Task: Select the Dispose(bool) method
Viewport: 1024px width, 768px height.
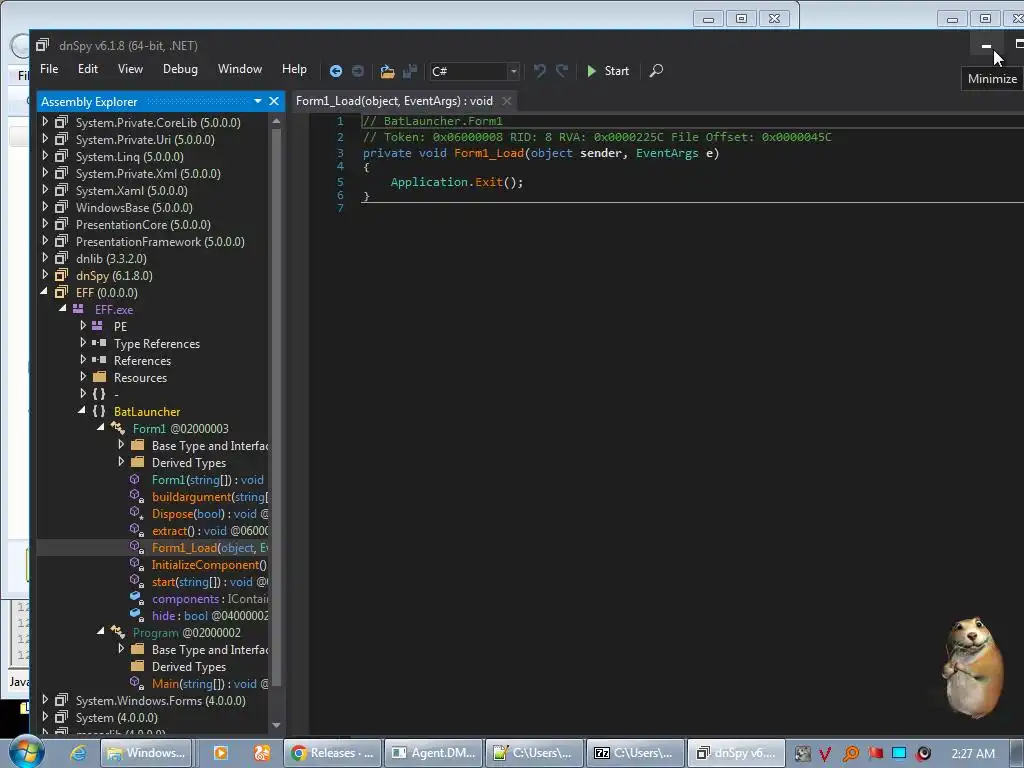Action: coord(210,514)
